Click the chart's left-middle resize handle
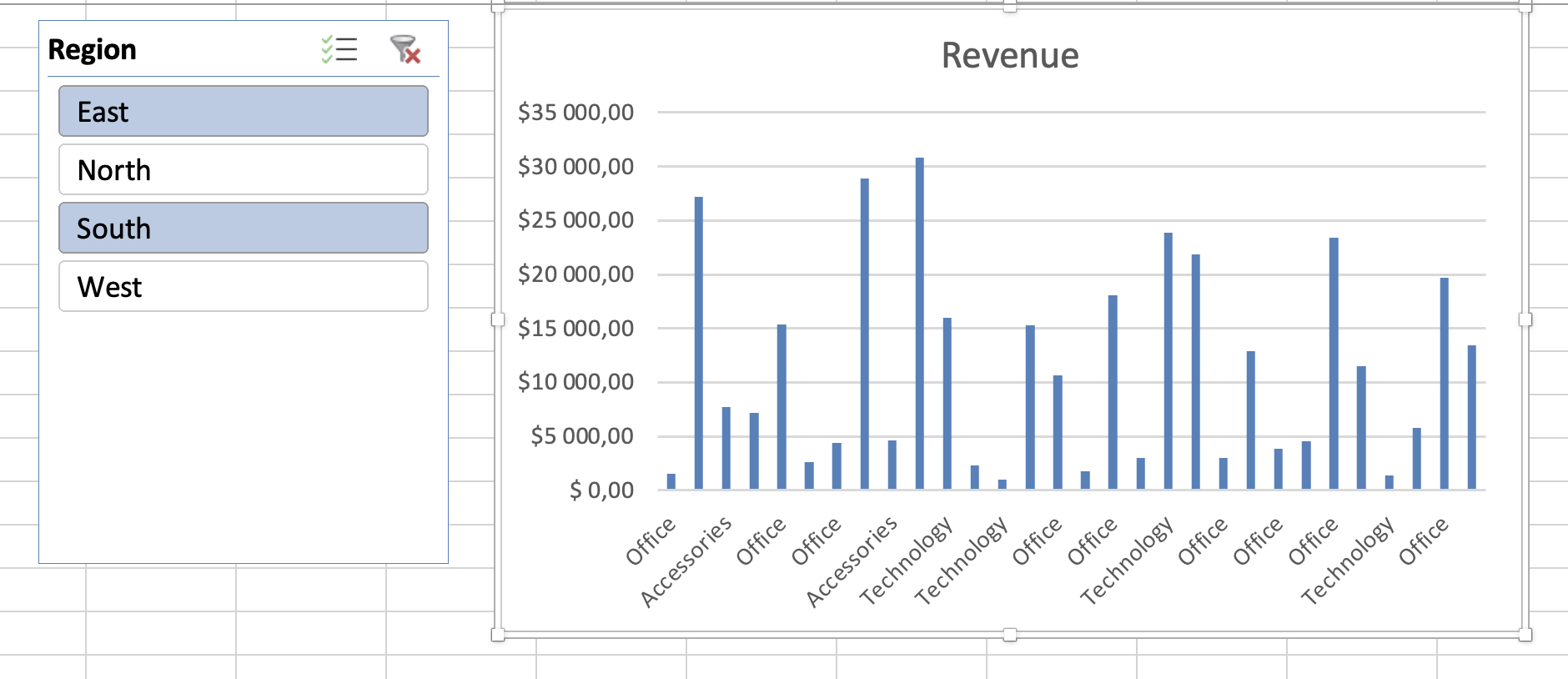 (498, 319)
